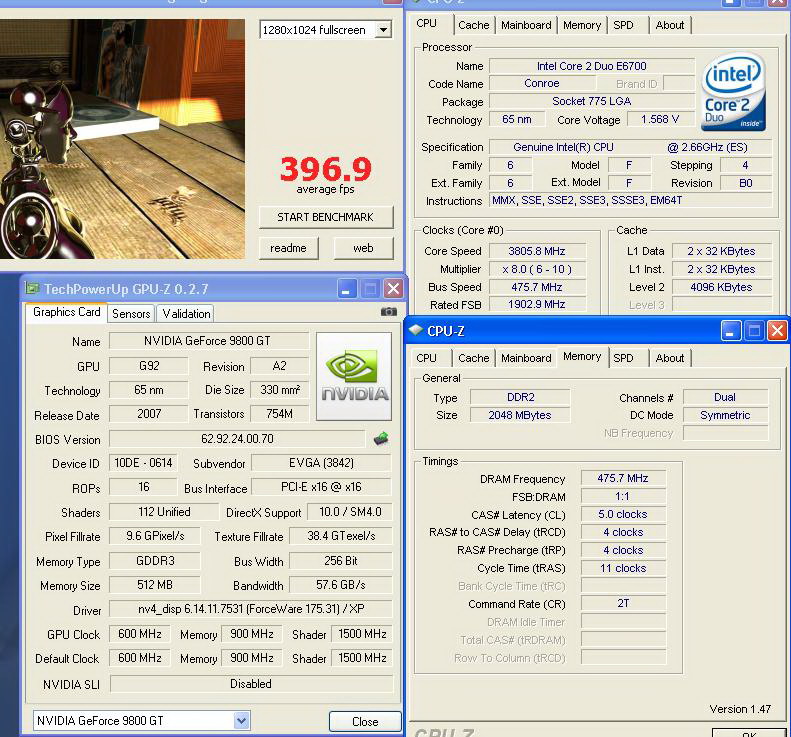
Task: Open Mainboard tab in lower CPU-Z window
Action: point(526,358)
